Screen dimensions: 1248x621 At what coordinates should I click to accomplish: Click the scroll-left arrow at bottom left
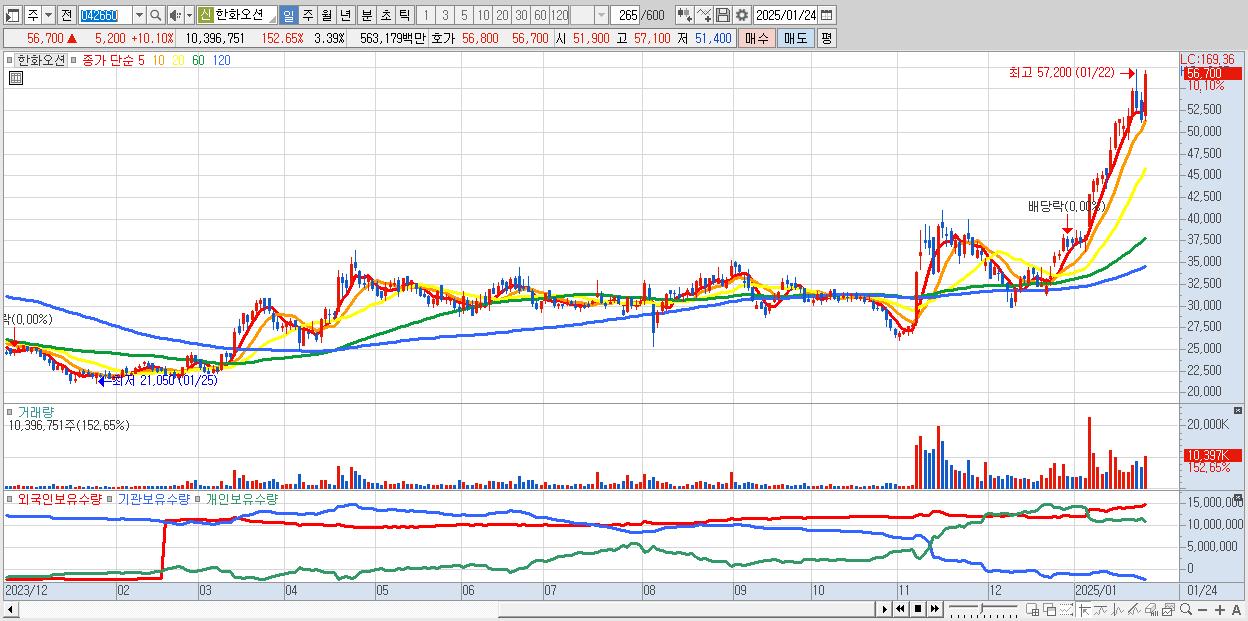point(10,609)
